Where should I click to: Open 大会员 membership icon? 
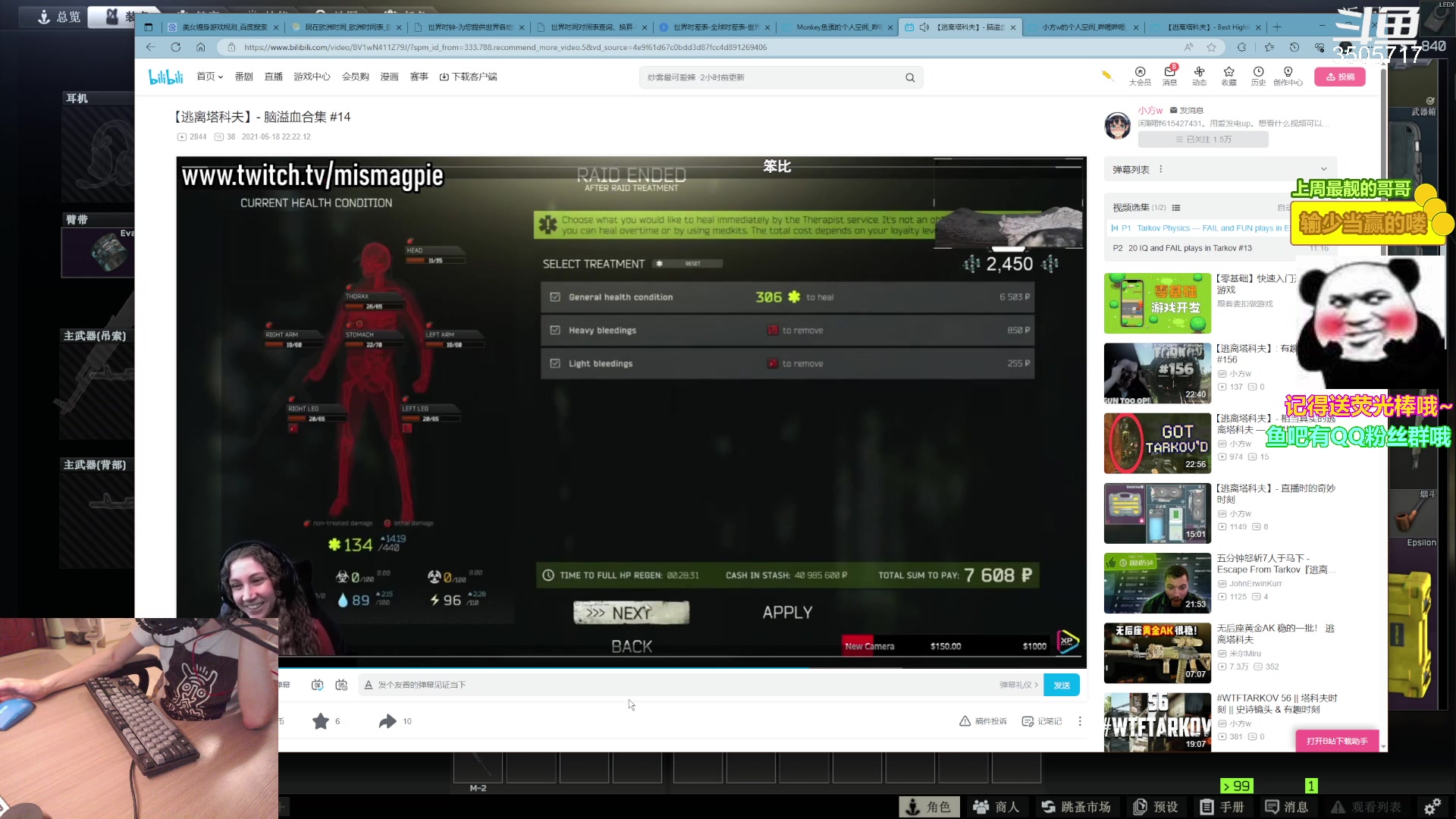pyautogui.click(x=1140, y=76)
